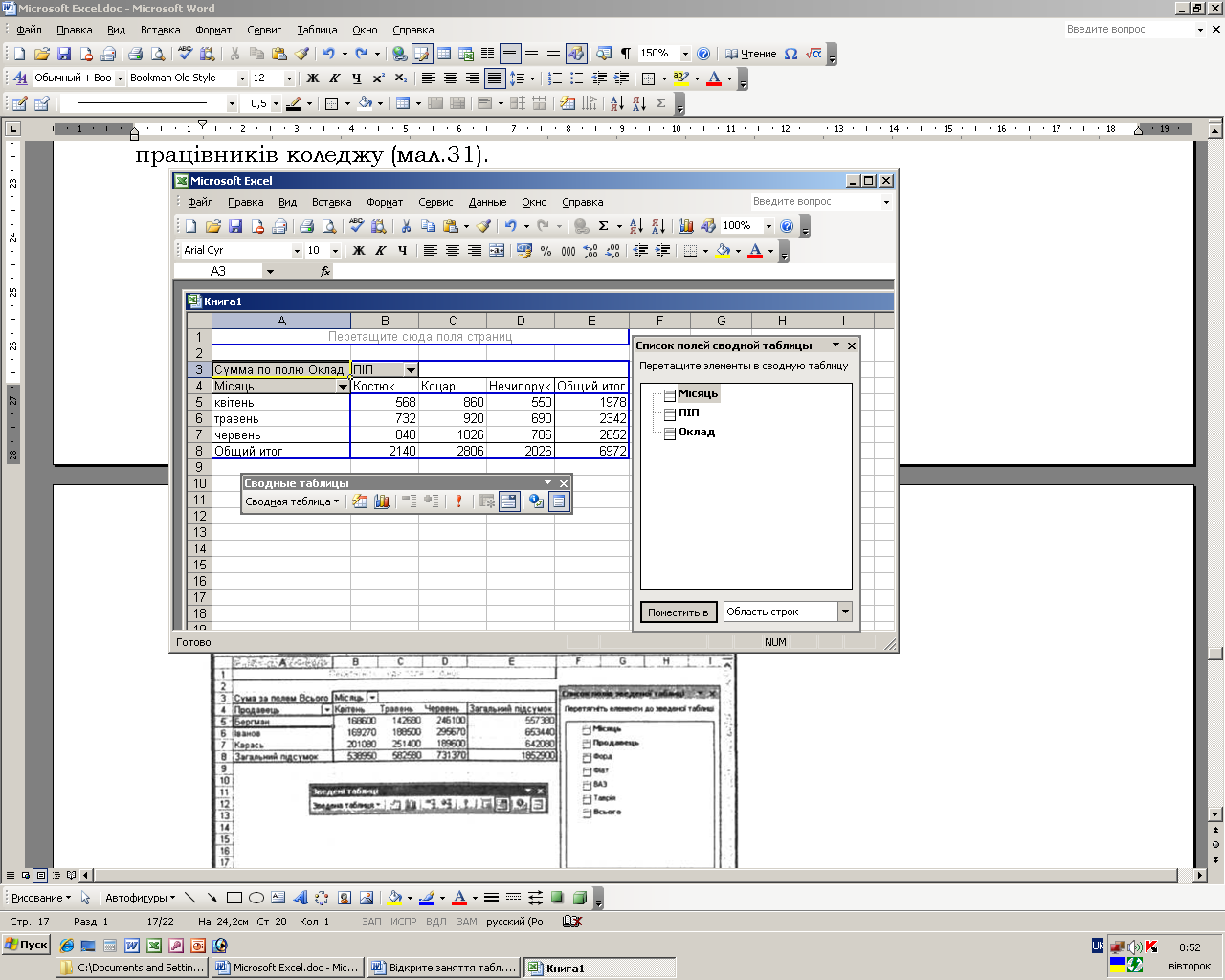Undo the last action in Word
Screen dimensions: 1225x980
pos(329,54)
